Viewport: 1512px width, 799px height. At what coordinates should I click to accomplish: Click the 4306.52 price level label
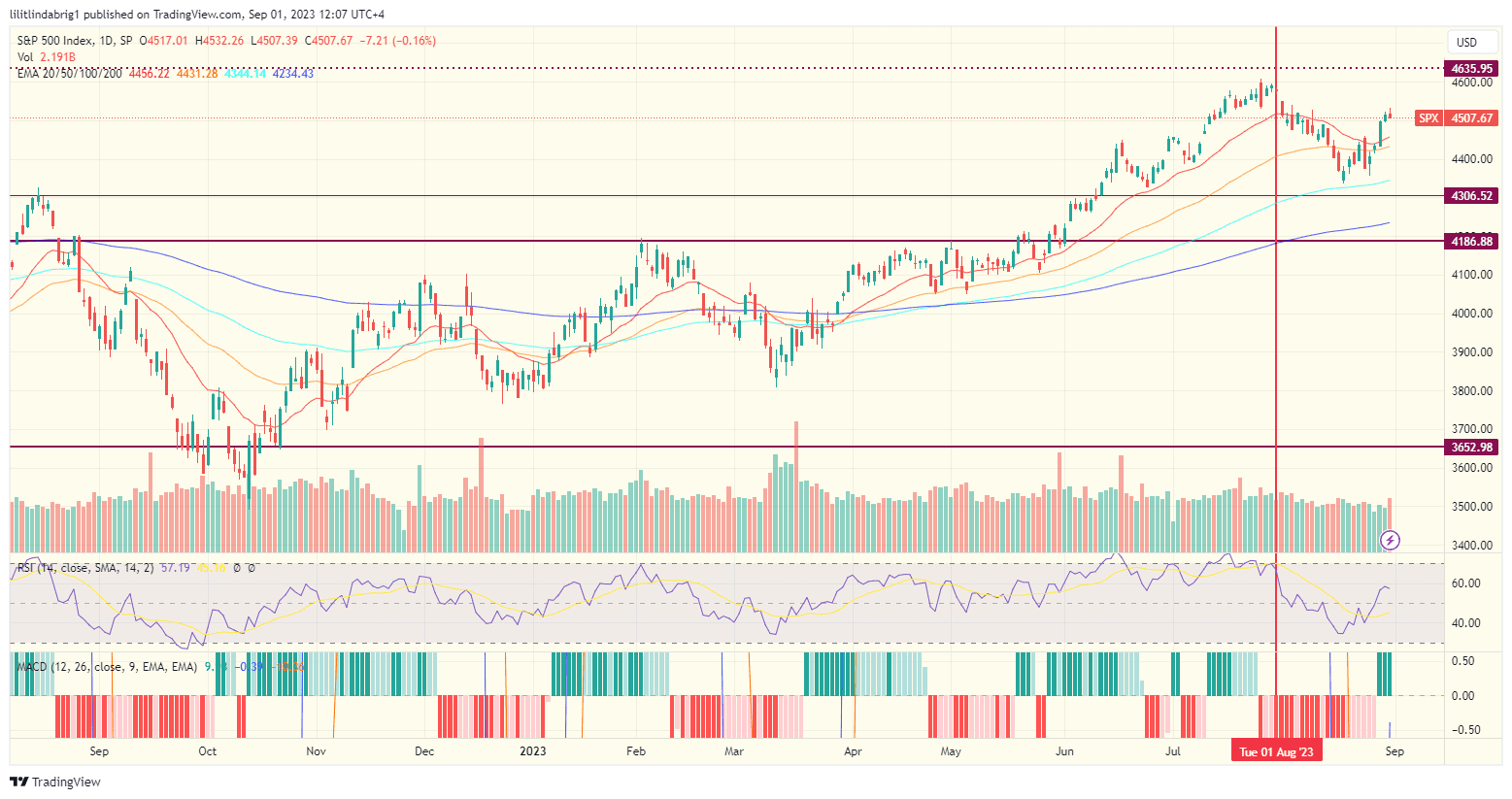coord(1470,195)
